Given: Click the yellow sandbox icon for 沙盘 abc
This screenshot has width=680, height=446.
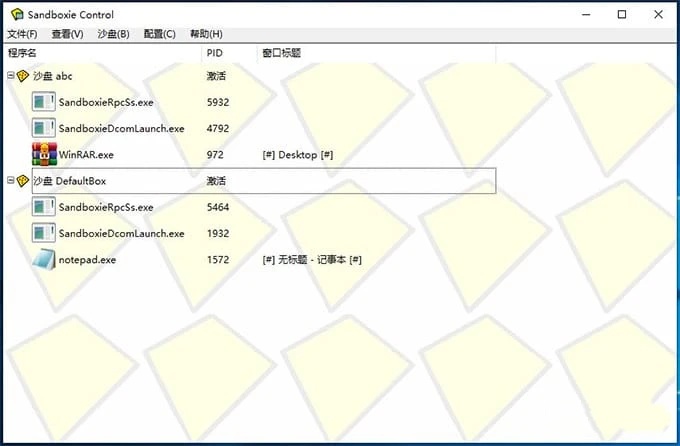Looking at the screenshot, I should click(23, 76).
